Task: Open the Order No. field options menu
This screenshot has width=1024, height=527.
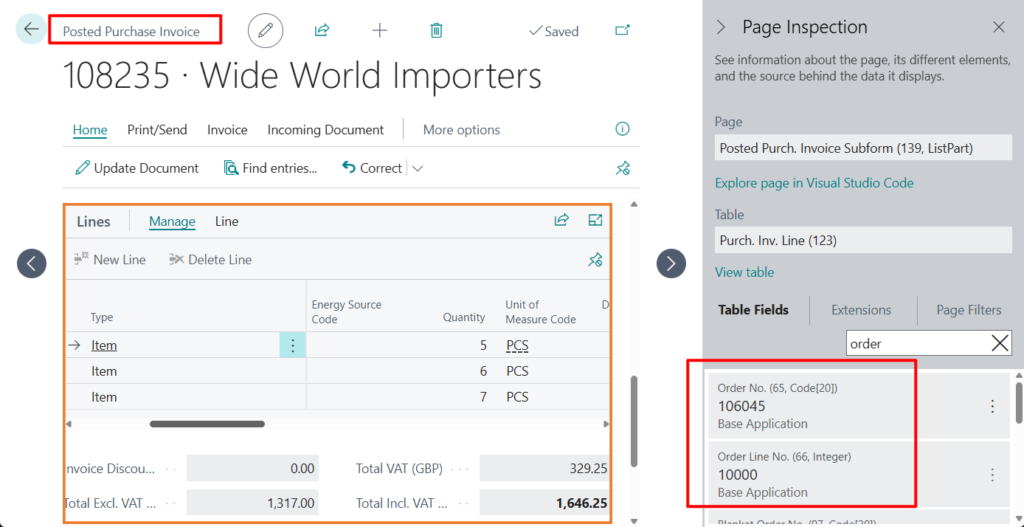Action: (992, 406)
